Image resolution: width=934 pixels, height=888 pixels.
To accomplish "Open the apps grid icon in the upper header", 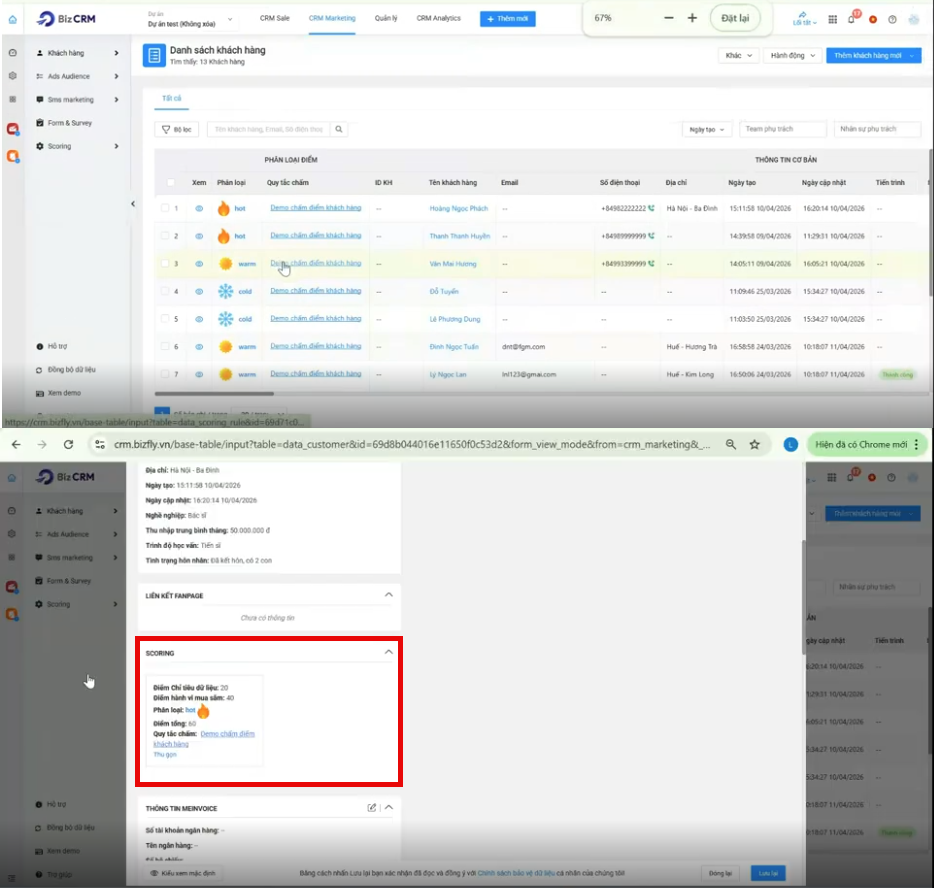I will 833,19.
